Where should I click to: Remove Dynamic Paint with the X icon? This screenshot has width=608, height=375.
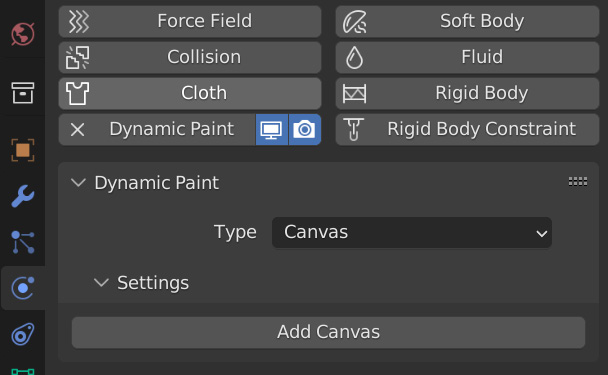point(78,130)
